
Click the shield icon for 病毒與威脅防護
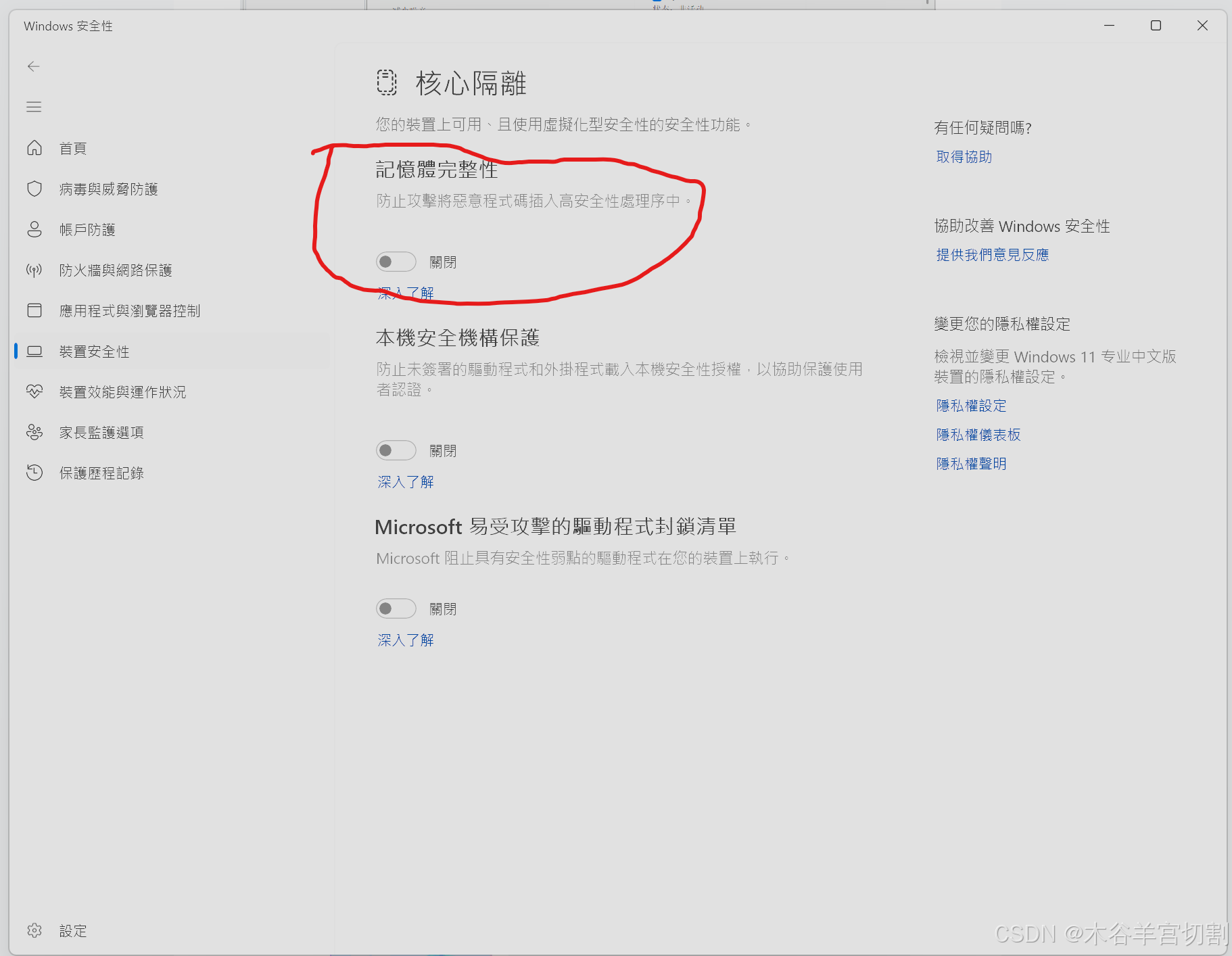34,189
